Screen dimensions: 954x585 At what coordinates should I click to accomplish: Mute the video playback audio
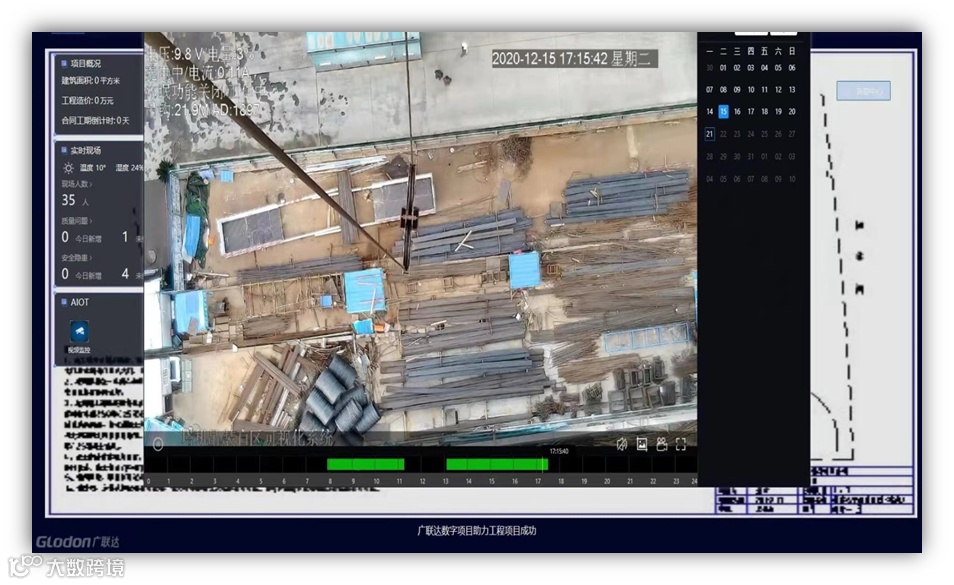click(621, 445)
